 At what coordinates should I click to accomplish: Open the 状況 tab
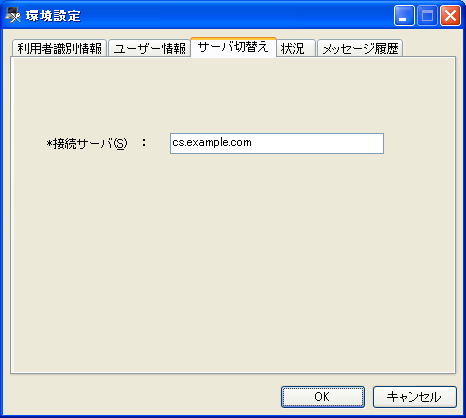[x=296, y=48]
